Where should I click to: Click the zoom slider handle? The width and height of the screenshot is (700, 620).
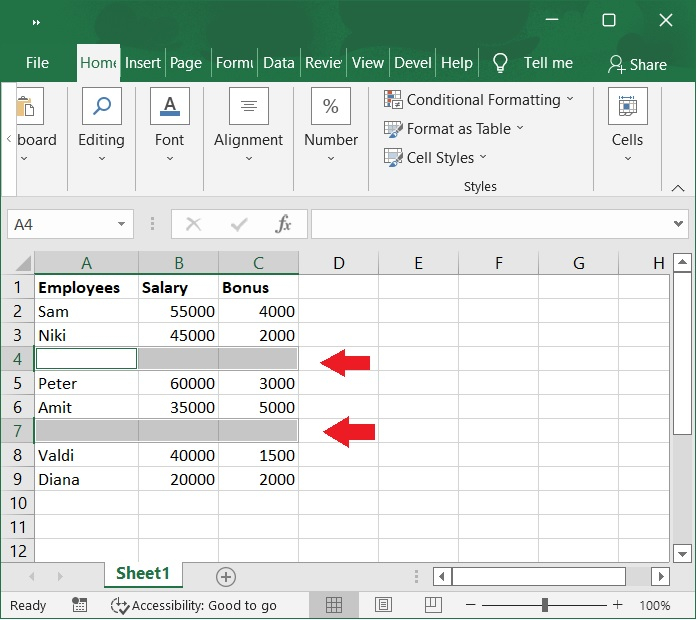pos(545,605)
